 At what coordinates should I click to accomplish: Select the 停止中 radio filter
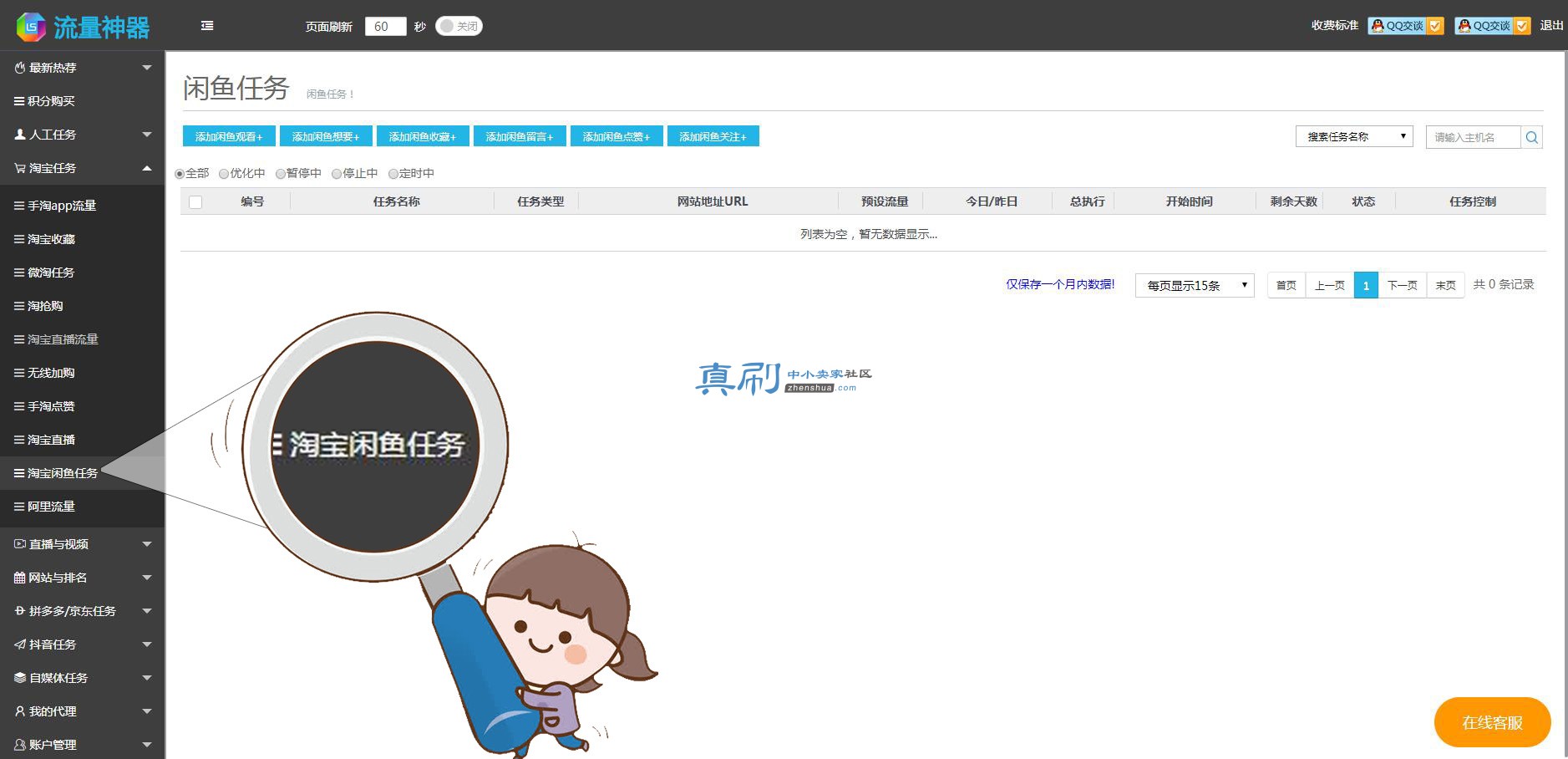(x=337, y=174)
